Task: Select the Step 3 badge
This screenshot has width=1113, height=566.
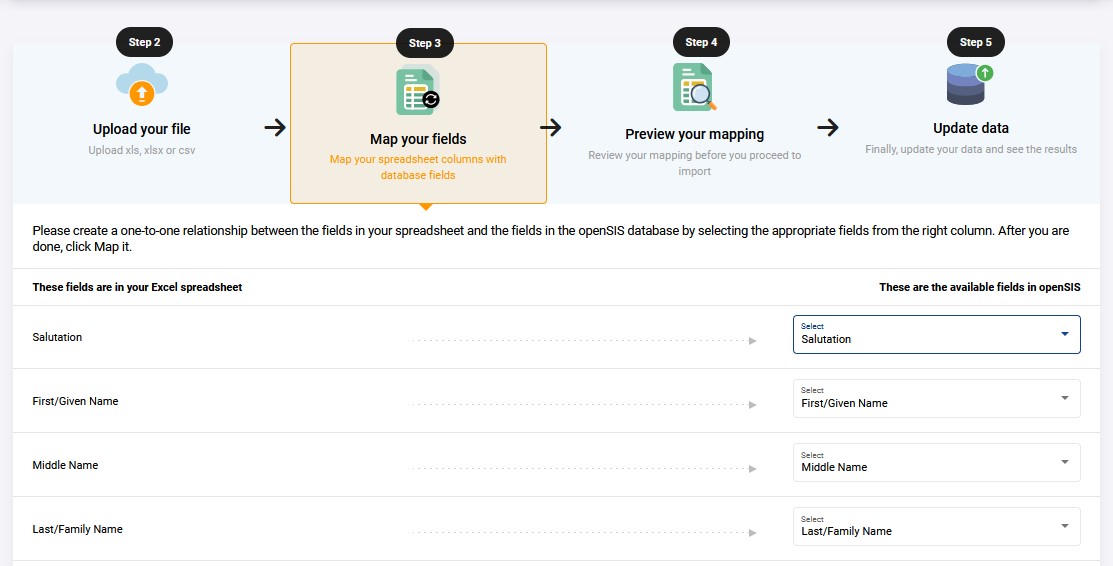Action: [424, 43]
